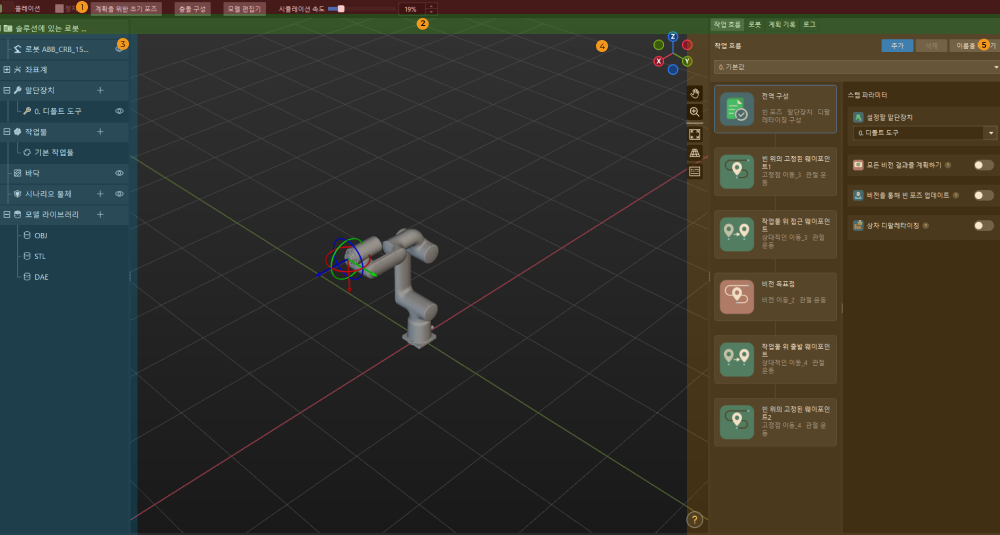The image size is (1000, 535).
Task: Click the 삭제 button
Action: coord(931,46)
